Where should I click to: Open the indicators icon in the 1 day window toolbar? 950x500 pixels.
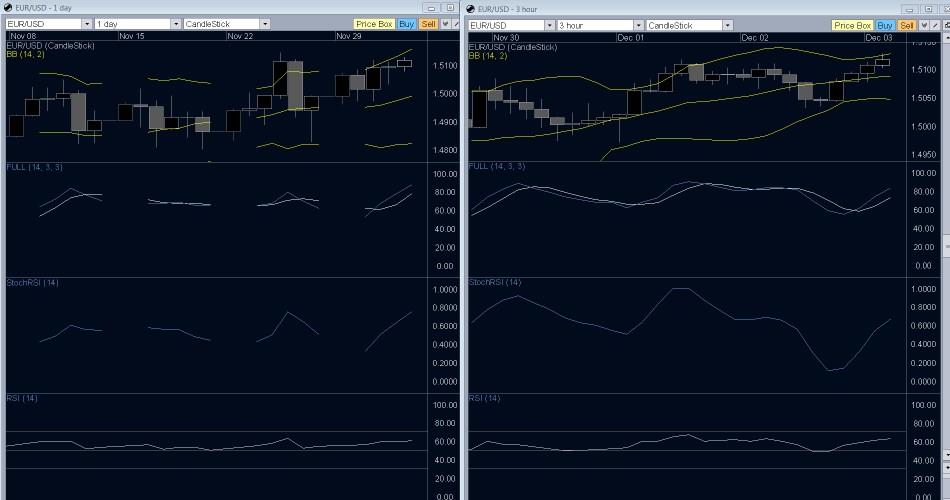click(446, 24)
